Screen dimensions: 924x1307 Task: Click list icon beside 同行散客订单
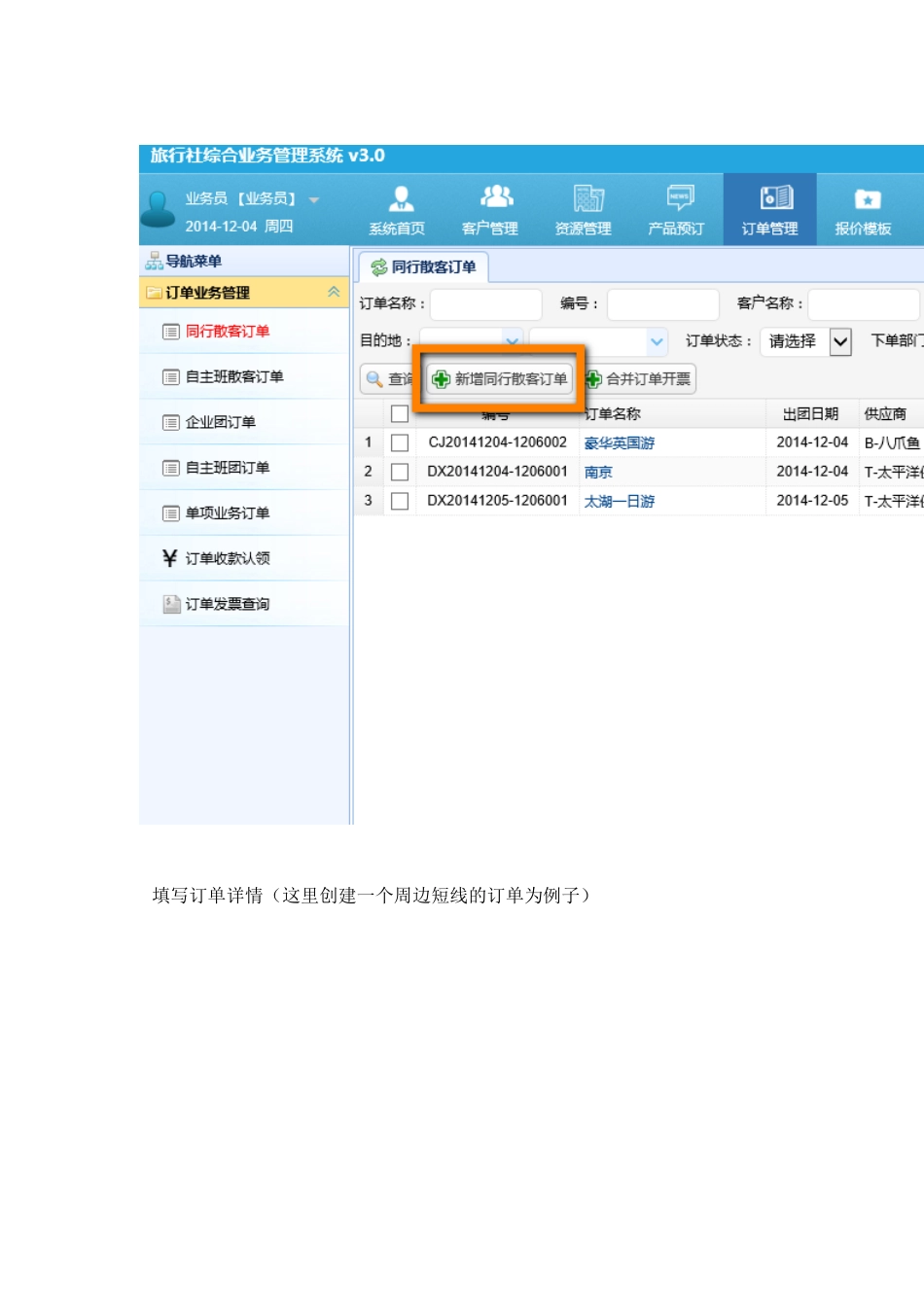[171, 332]
